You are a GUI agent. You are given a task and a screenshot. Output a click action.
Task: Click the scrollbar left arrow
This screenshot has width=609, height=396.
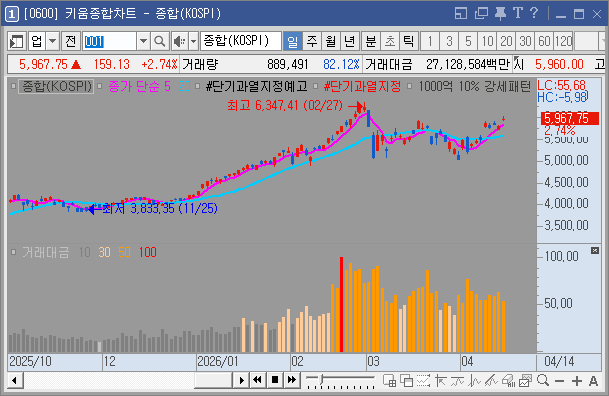[15, 380]
